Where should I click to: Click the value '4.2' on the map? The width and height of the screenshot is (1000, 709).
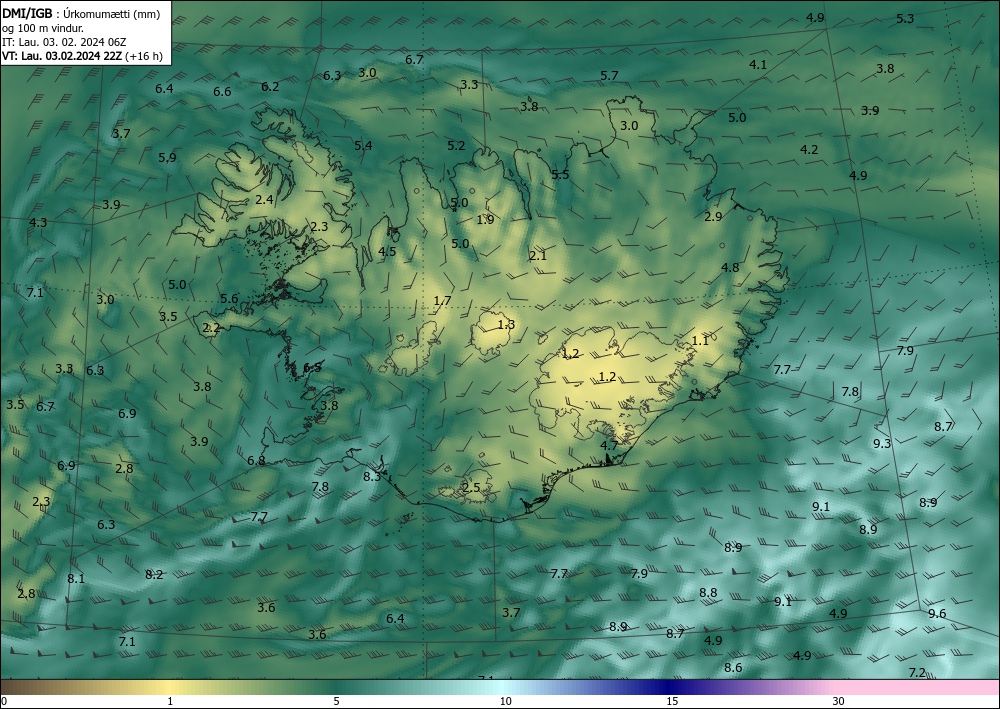coord(809,150)
